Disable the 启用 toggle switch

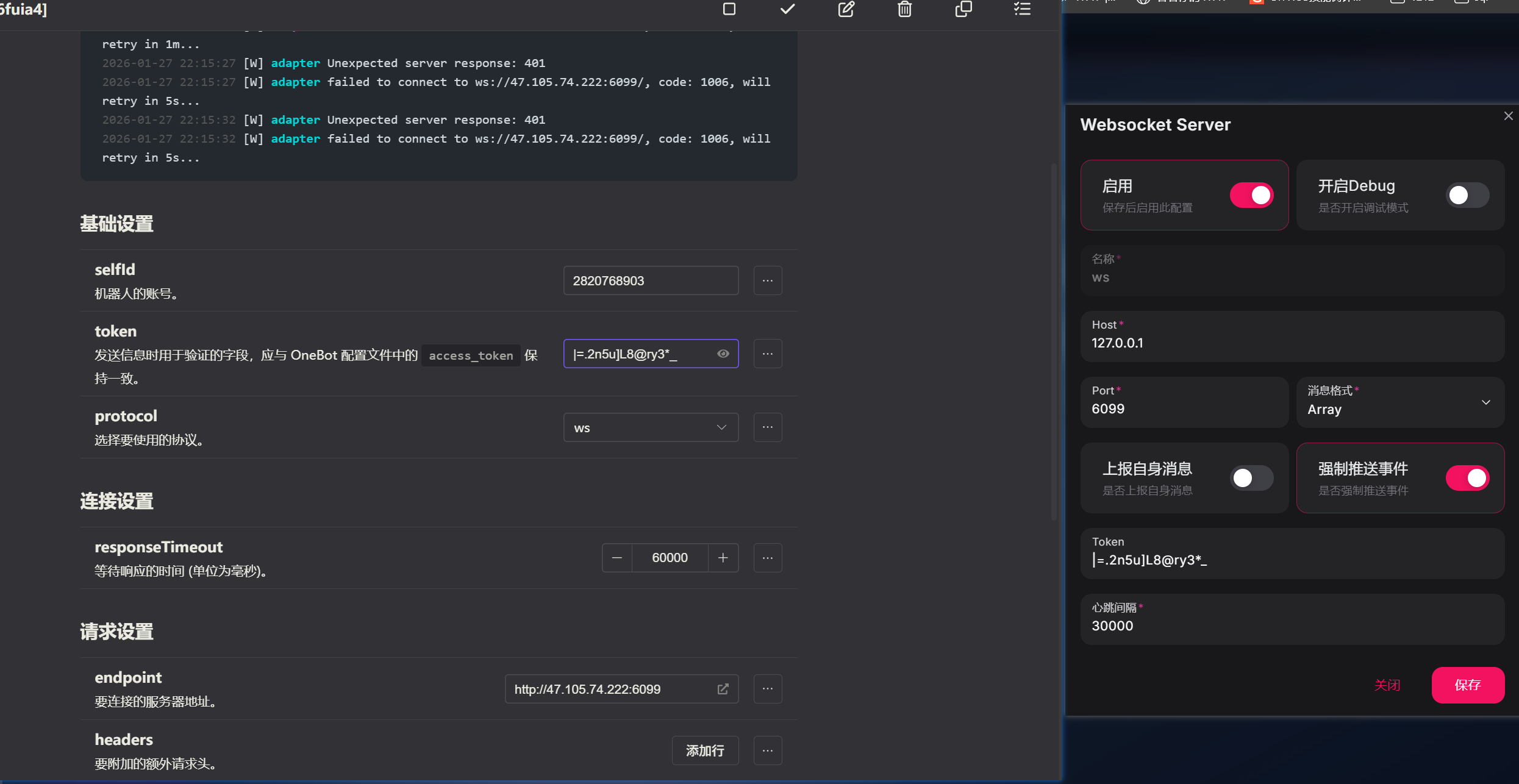pos(1251,195)
